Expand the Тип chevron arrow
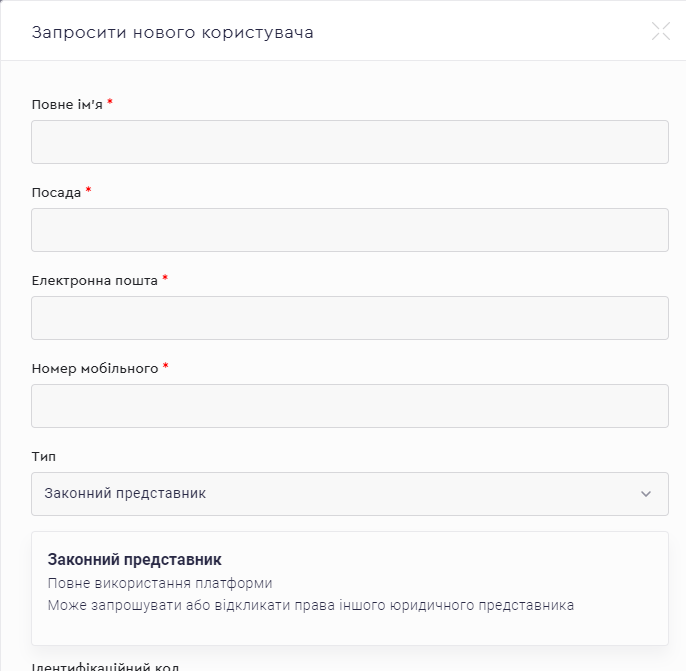The width and height of the screenshot is (686, 671). [x=646, y=494]
